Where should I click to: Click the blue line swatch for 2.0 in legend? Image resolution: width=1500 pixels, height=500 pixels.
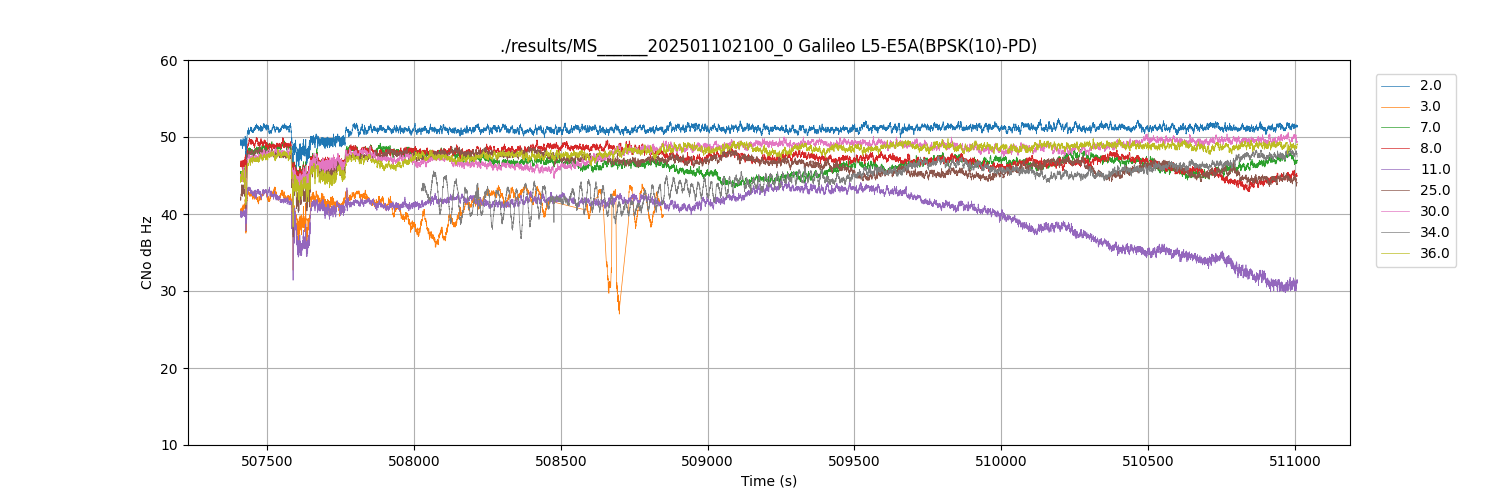point(1395,86)
